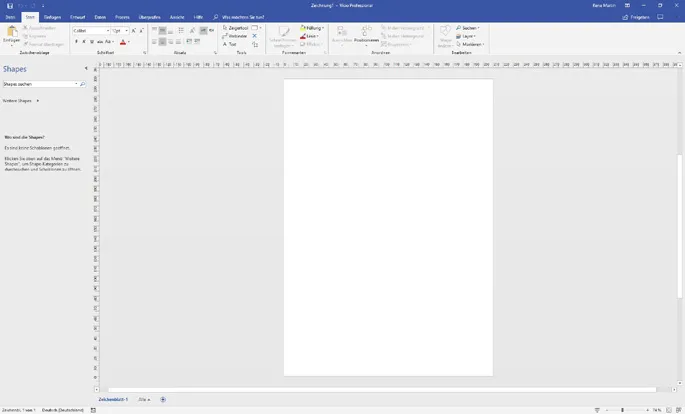
Task: Expand Weitere Shapes menu arrow
Action: tap(37, 101)
